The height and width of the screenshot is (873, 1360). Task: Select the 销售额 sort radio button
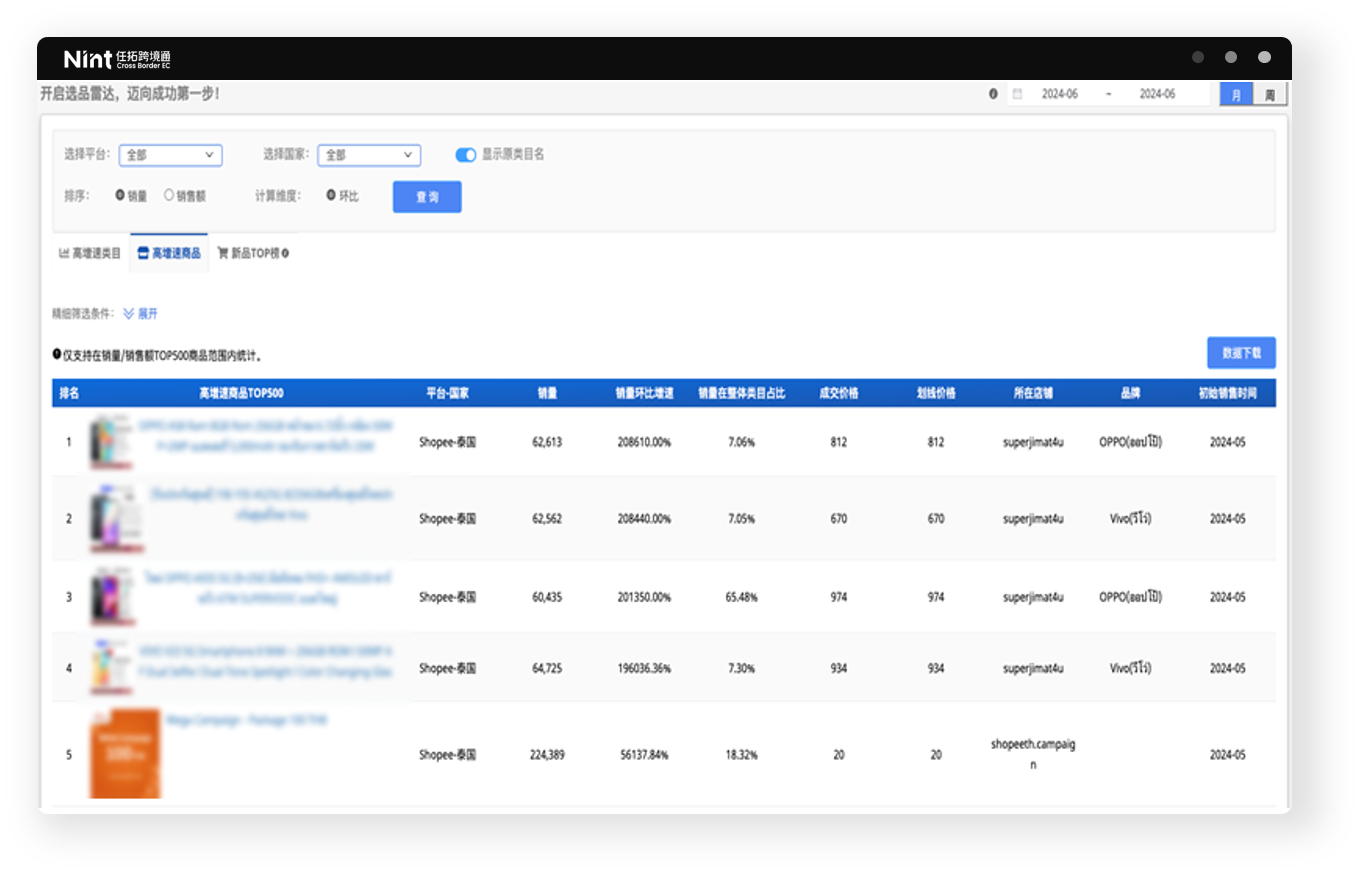(169, 196)
